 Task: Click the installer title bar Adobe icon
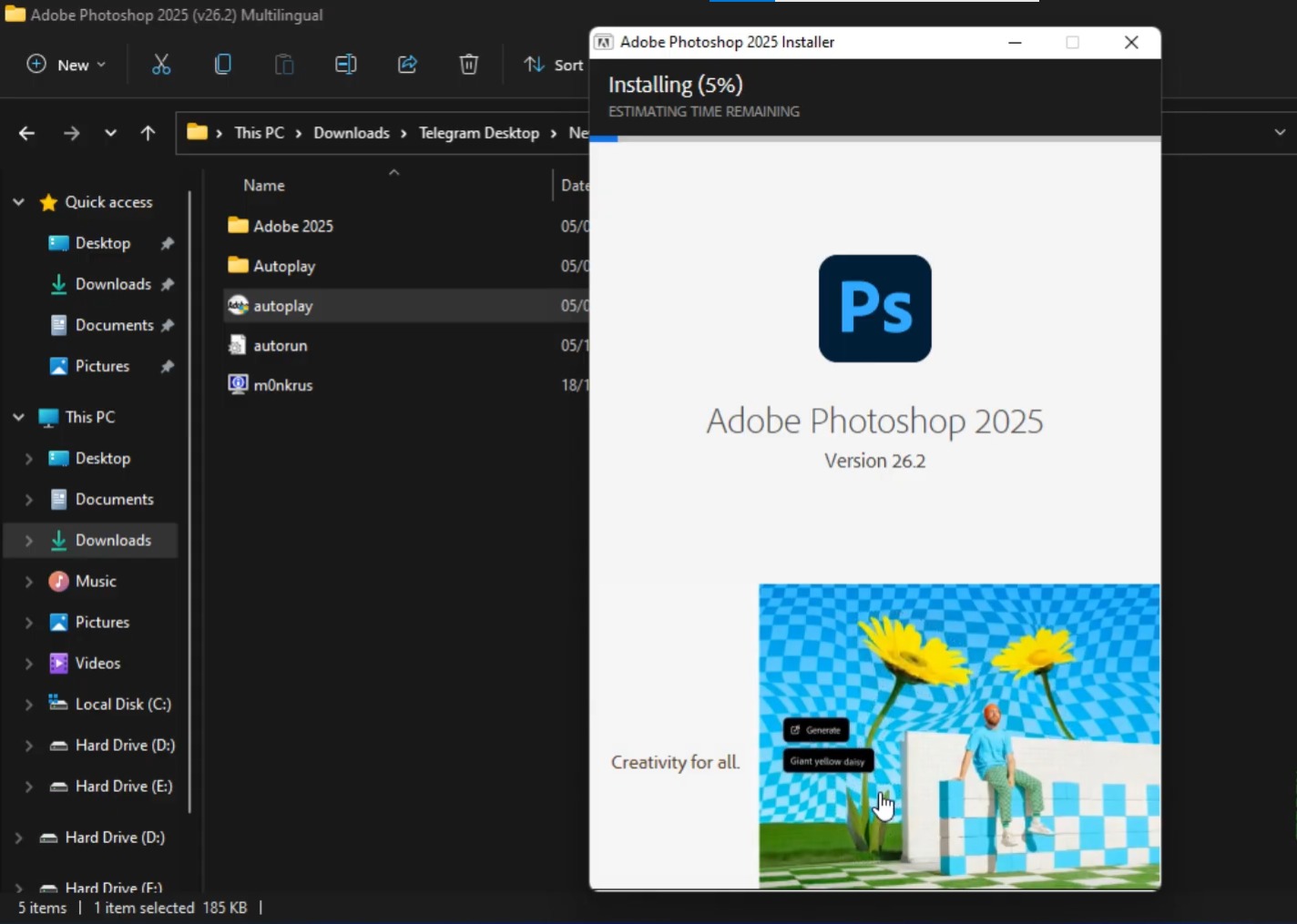coord(603,43)
